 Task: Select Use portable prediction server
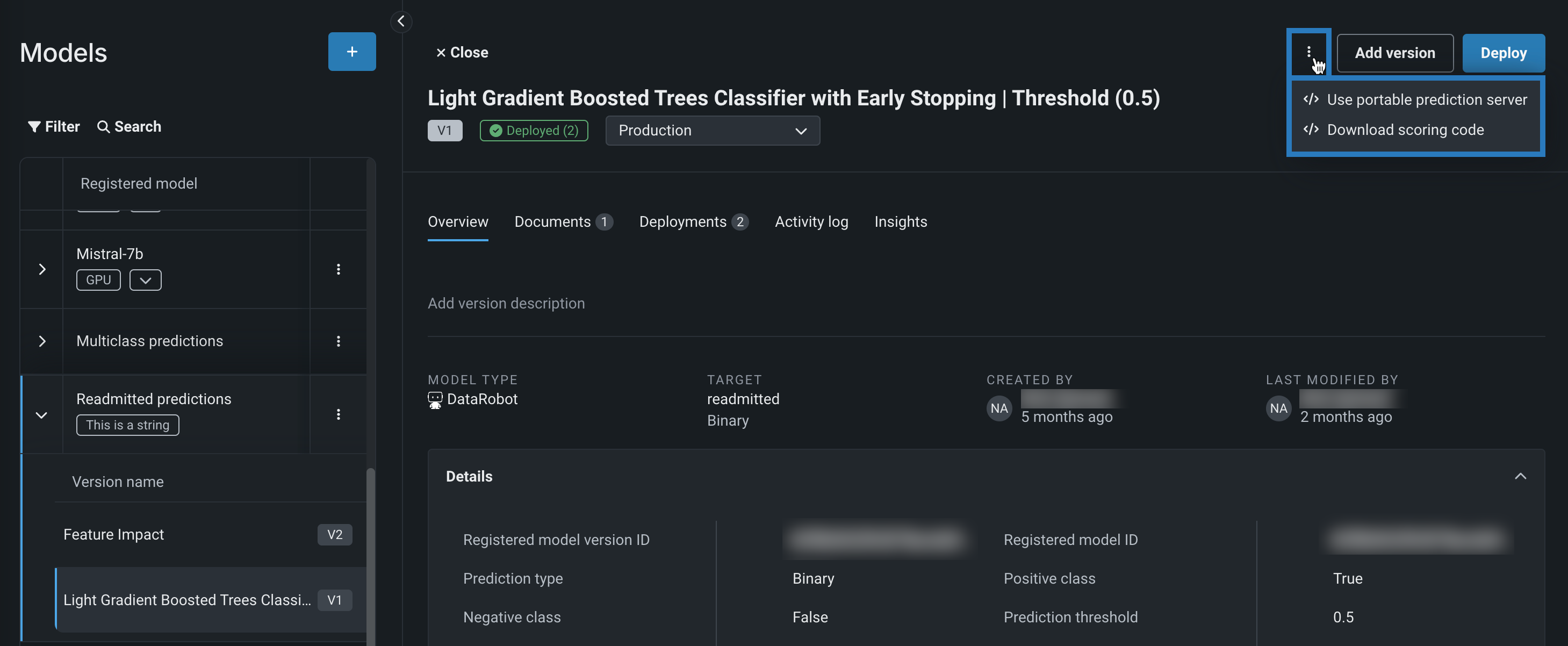[1426, 99]
